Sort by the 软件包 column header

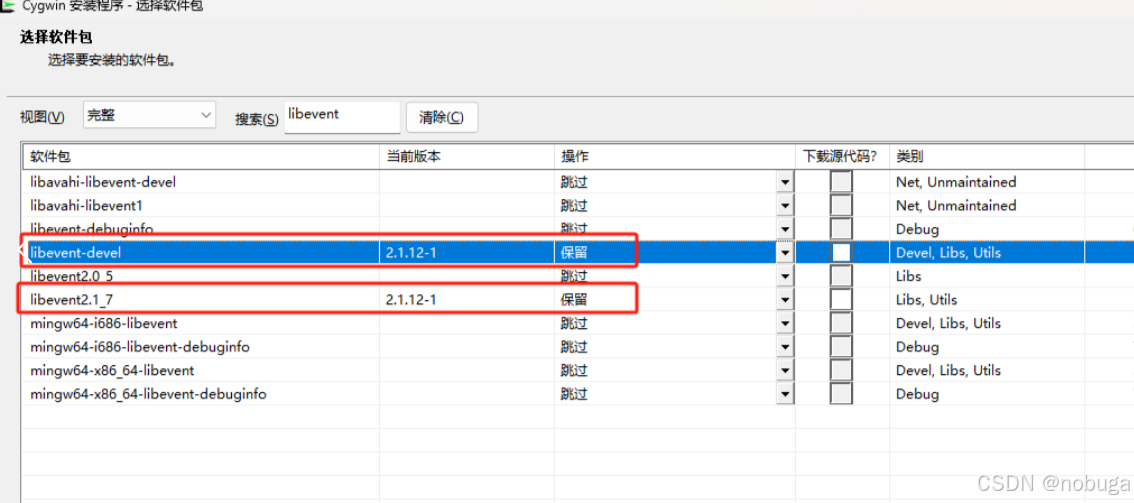[200, 157]
